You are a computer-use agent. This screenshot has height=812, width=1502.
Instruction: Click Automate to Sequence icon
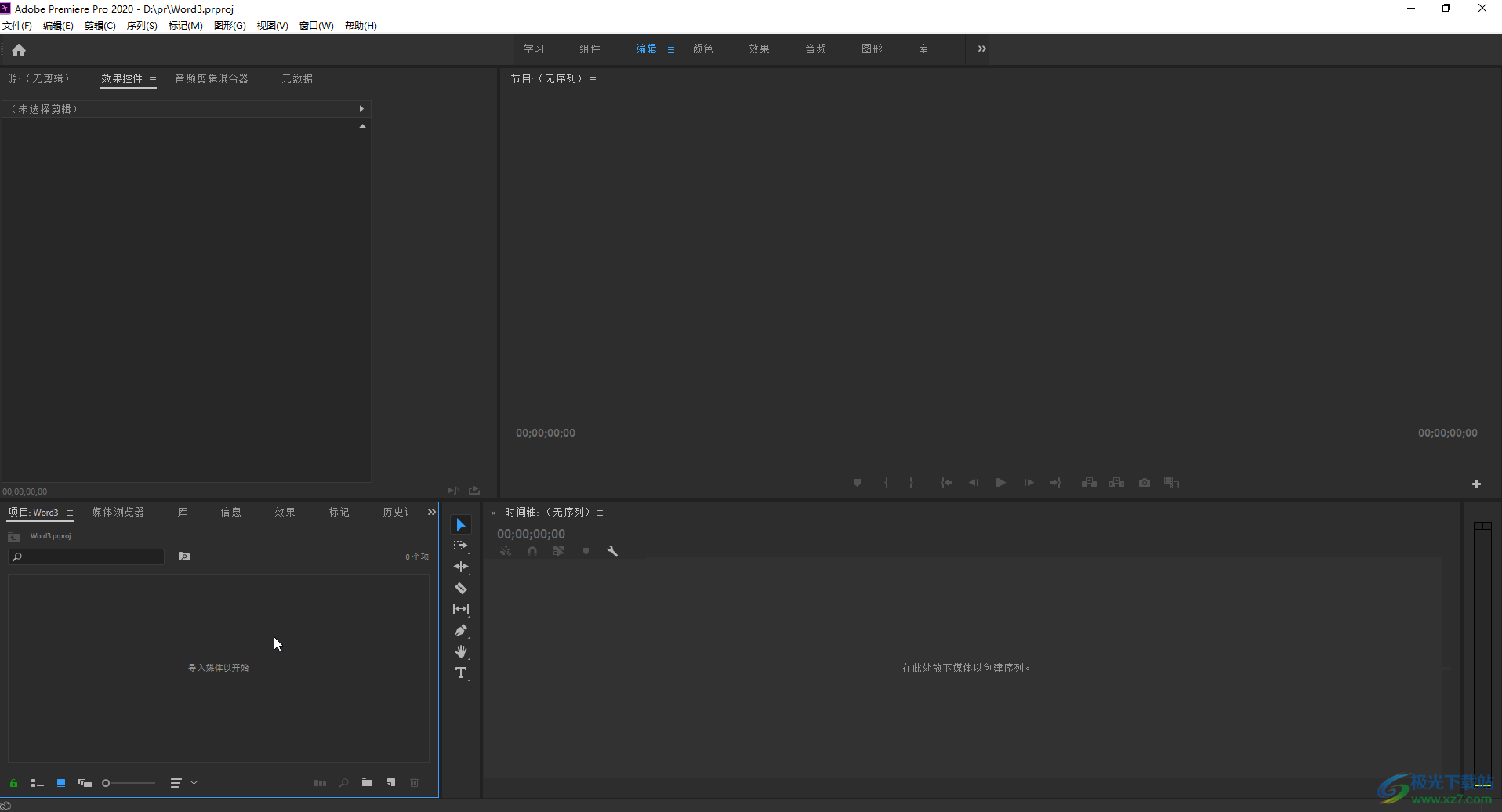(320, 783)
